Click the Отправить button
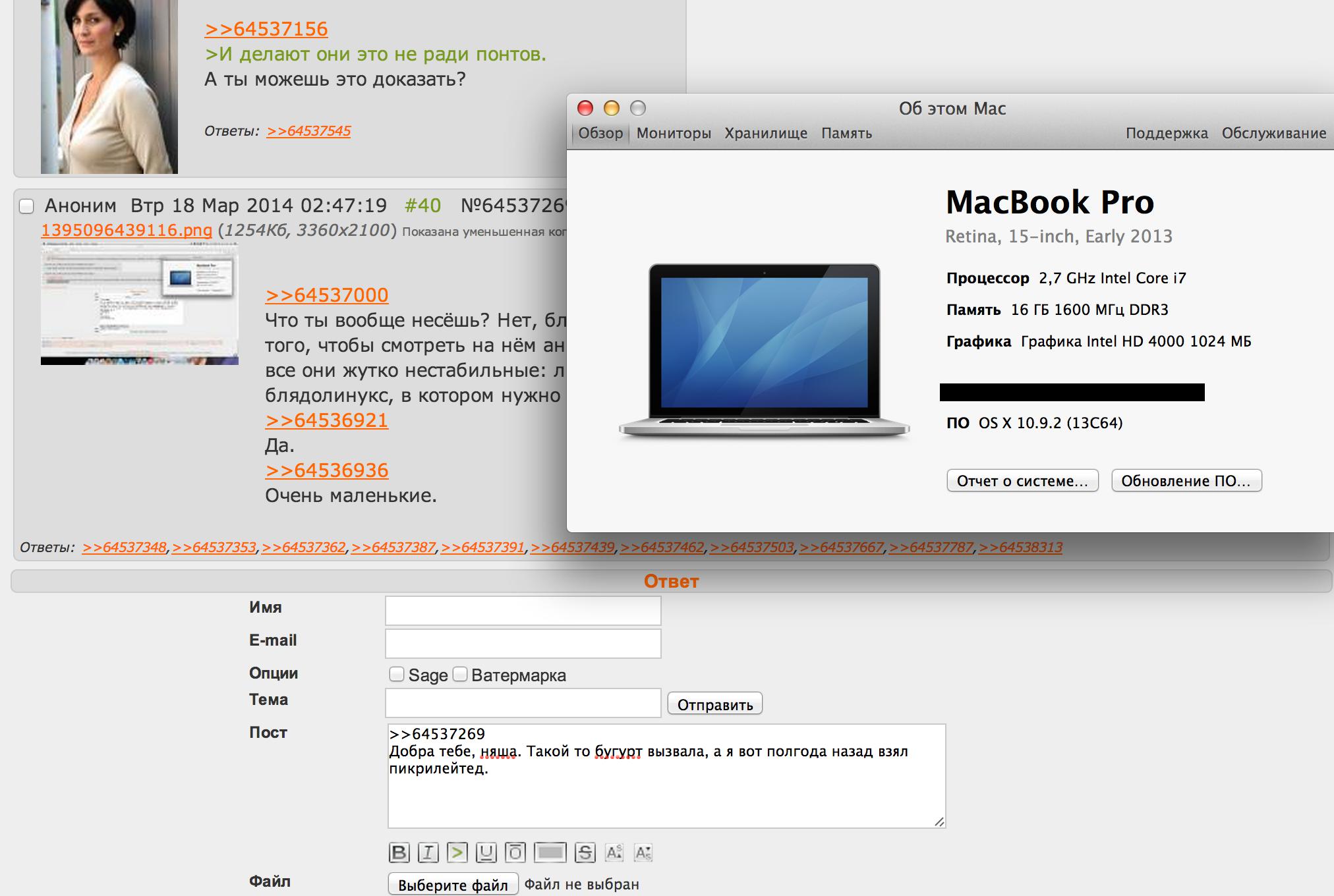This screenshot has width=1334, height=896. 714,704
